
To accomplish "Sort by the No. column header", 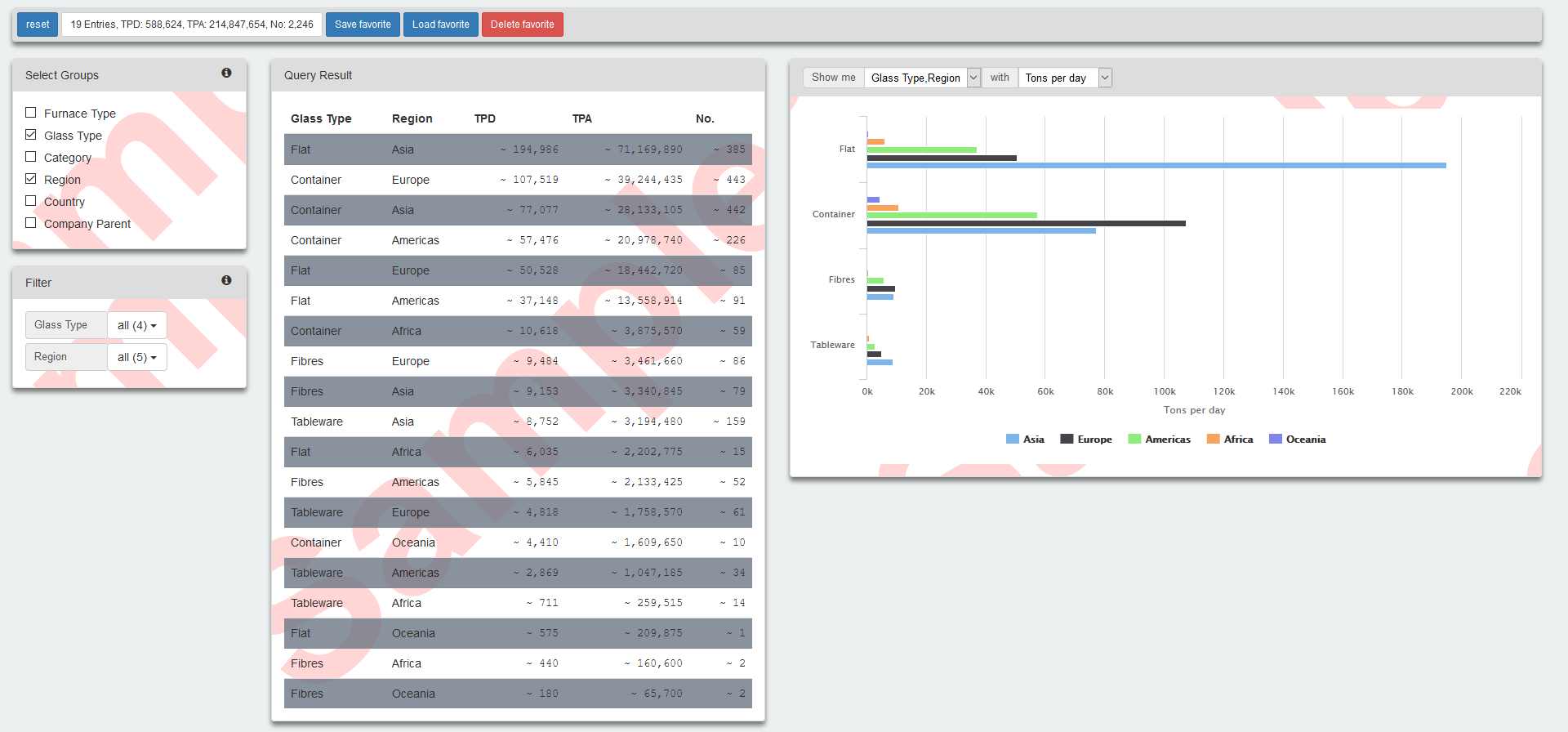I will [x=705, y=118].
